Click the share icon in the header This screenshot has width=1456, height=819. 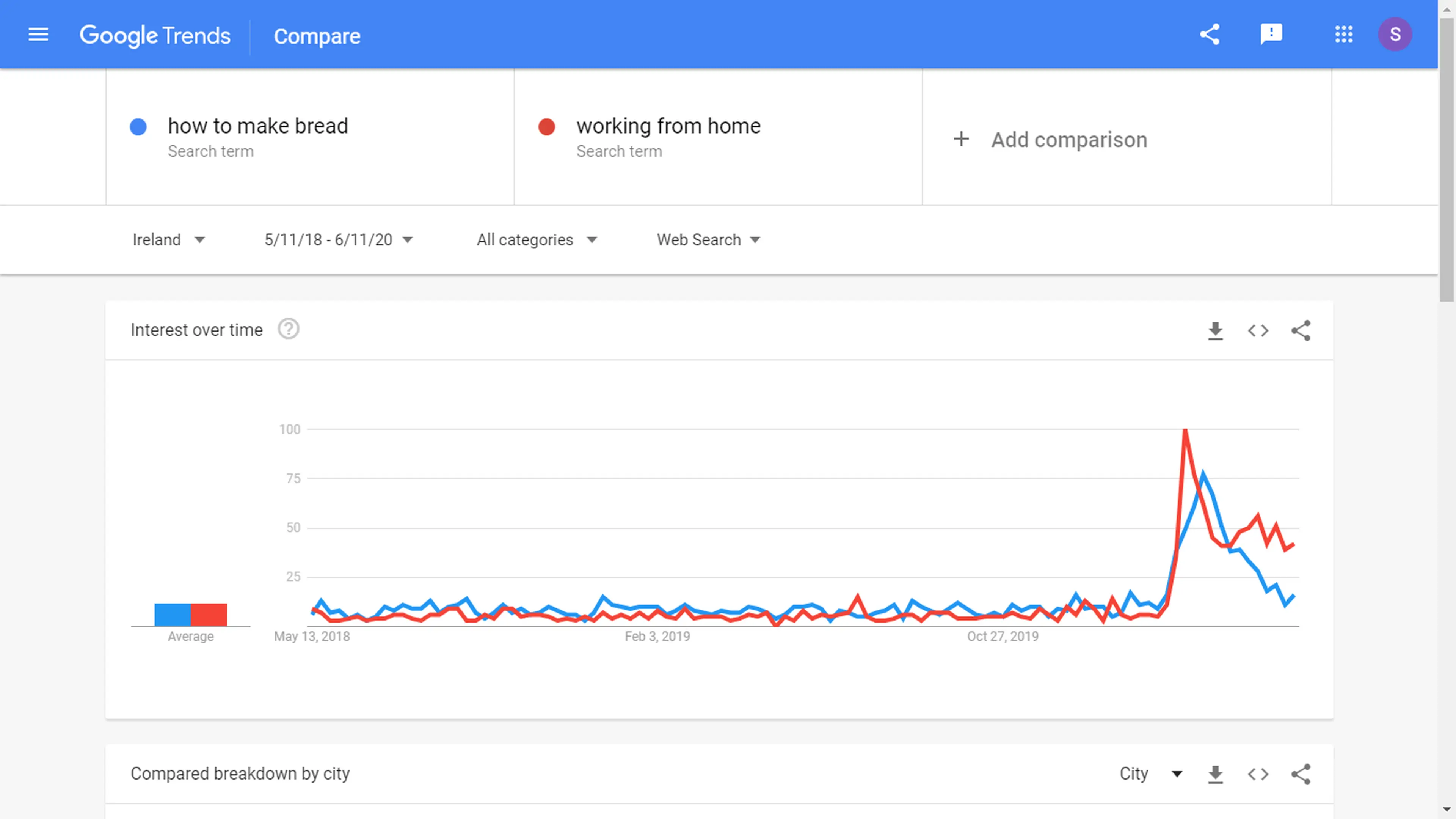point(1210,35)
